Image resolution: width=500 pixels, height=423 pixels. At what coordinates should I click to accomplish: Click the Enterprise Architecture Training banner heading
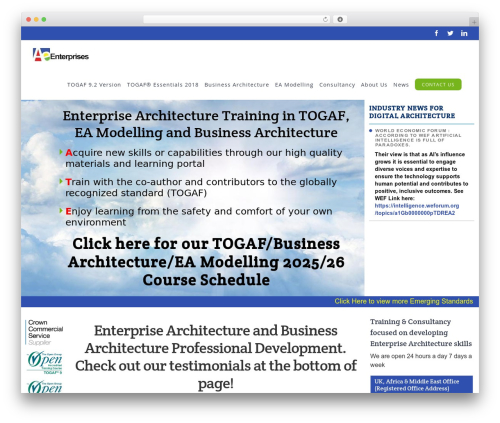[x=206, y=124]
